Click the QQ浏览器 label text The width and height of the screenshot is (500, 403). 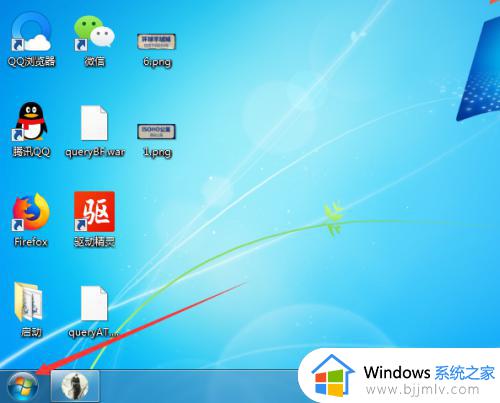[31, 61]
